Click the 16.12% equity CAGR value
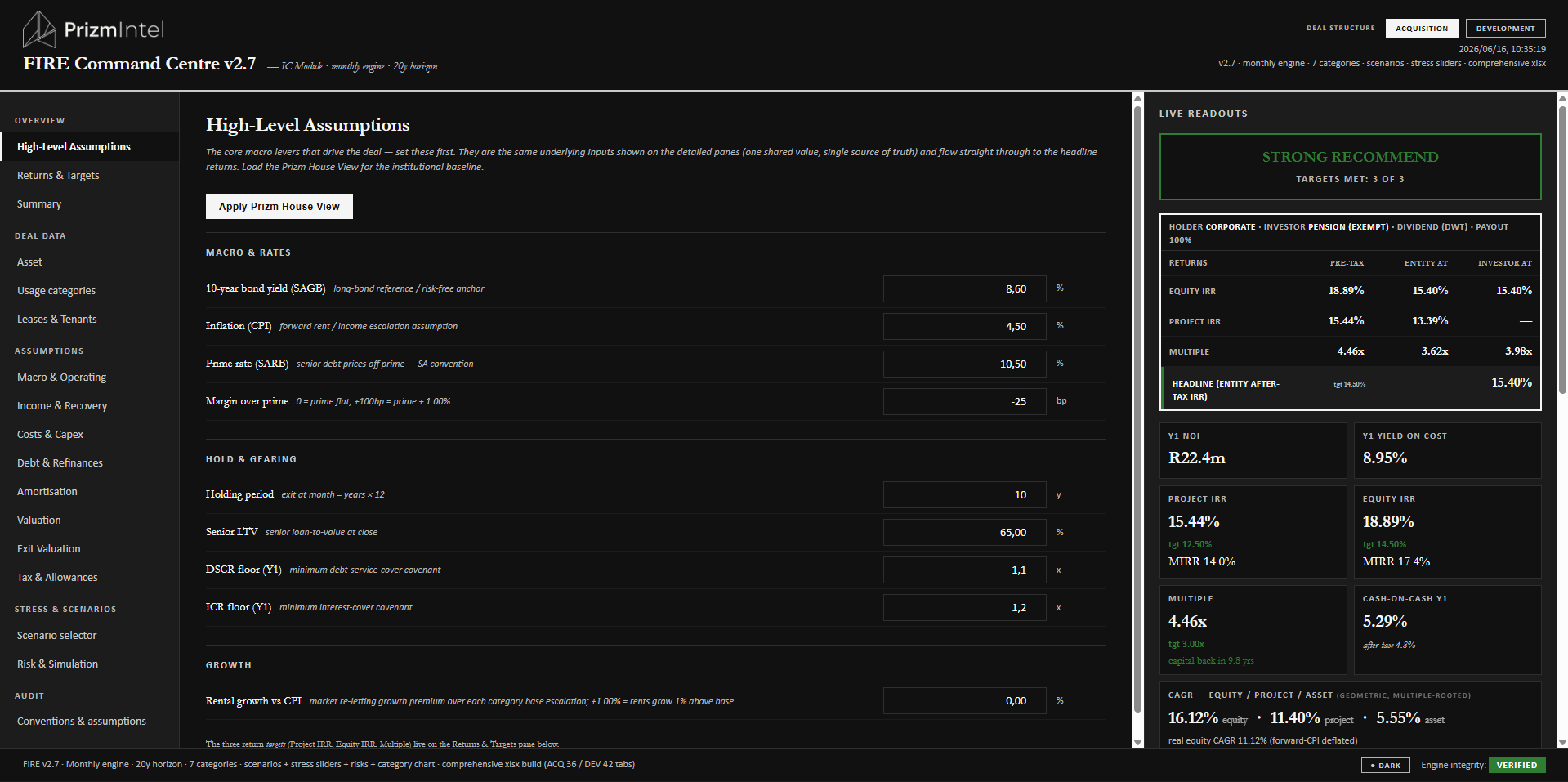 (x=1193, y=717)
